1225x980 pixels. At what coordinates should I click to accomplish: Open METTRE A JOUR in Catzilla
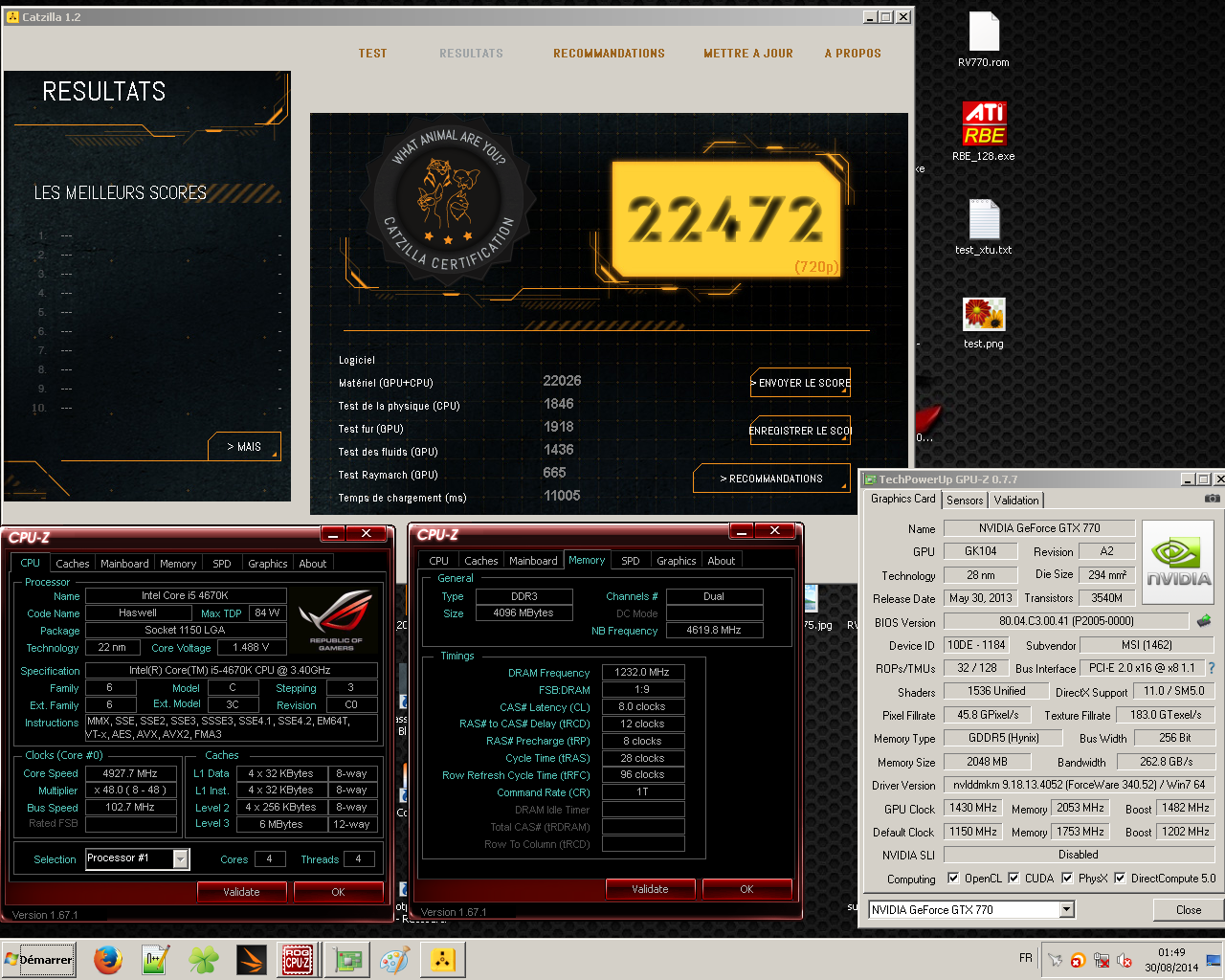[748, 54]
